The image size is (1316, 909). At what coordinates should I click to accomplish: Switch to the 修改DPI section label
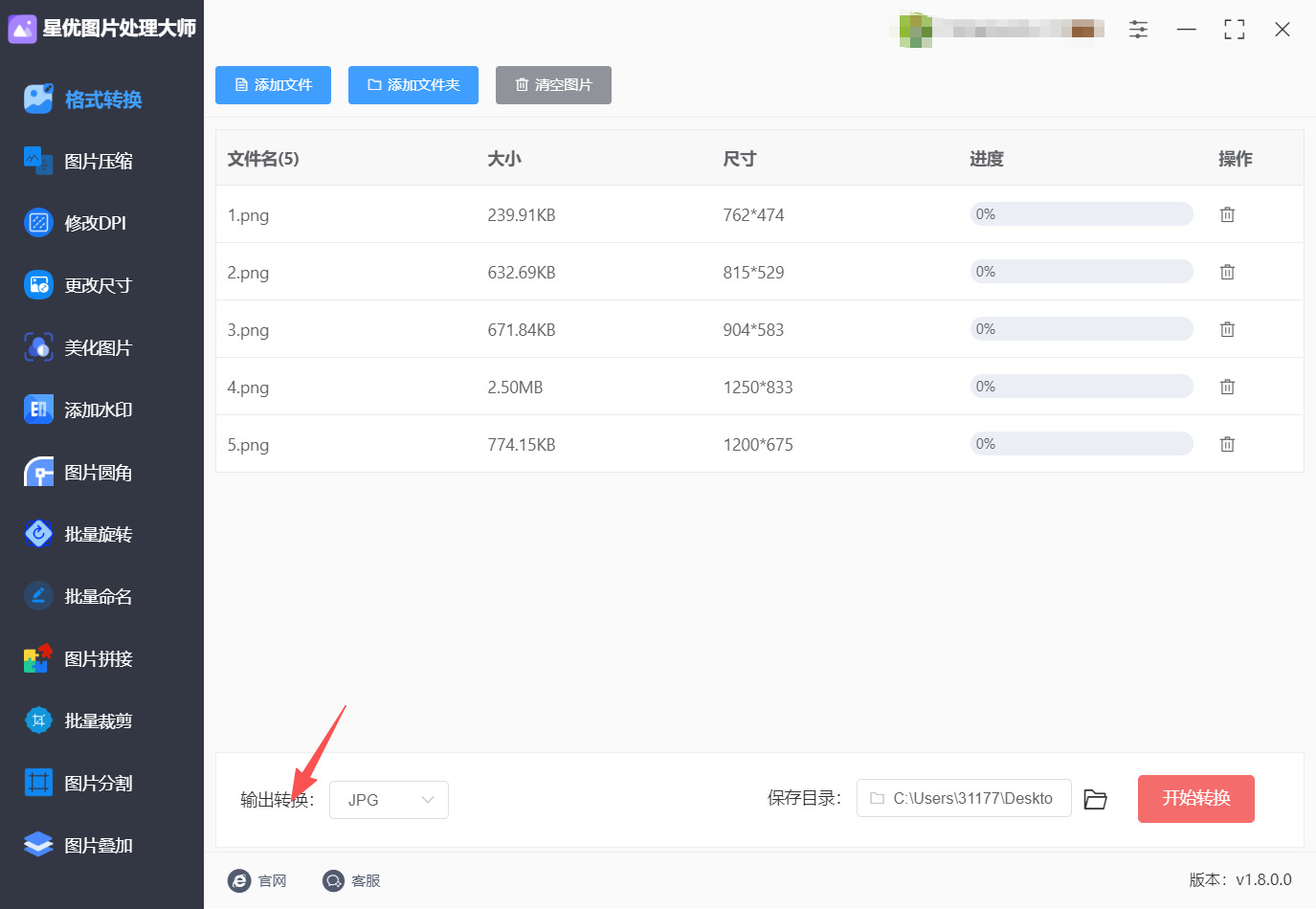point(96,224)
